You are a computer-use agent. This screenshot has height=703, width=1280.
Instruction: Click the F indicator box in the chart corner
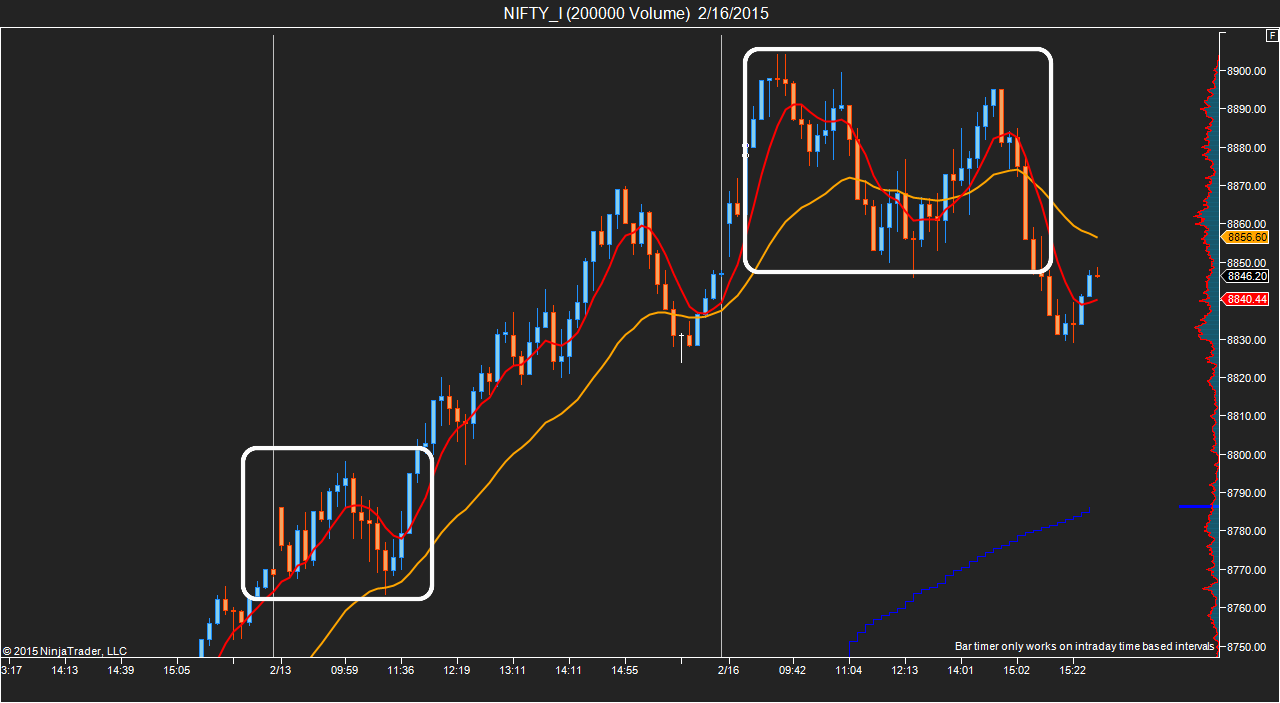pos(1271,35)
